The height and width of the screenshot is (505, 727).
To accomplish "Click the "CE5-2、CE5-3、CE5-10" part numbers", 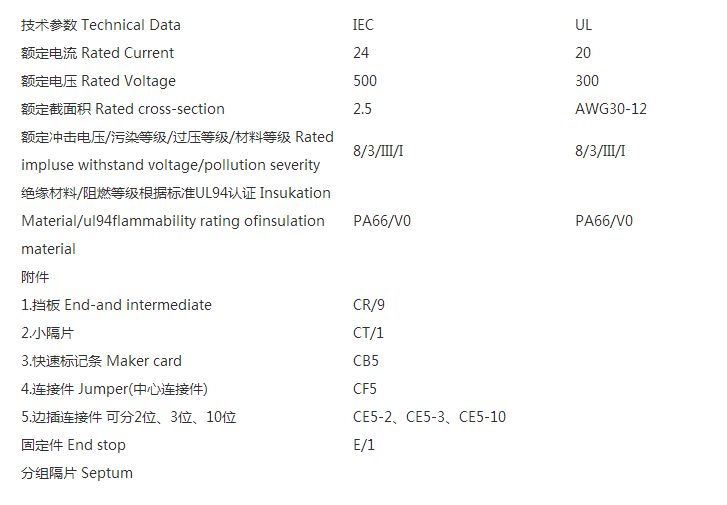I will pyautogui.click(x=429, y=417).
